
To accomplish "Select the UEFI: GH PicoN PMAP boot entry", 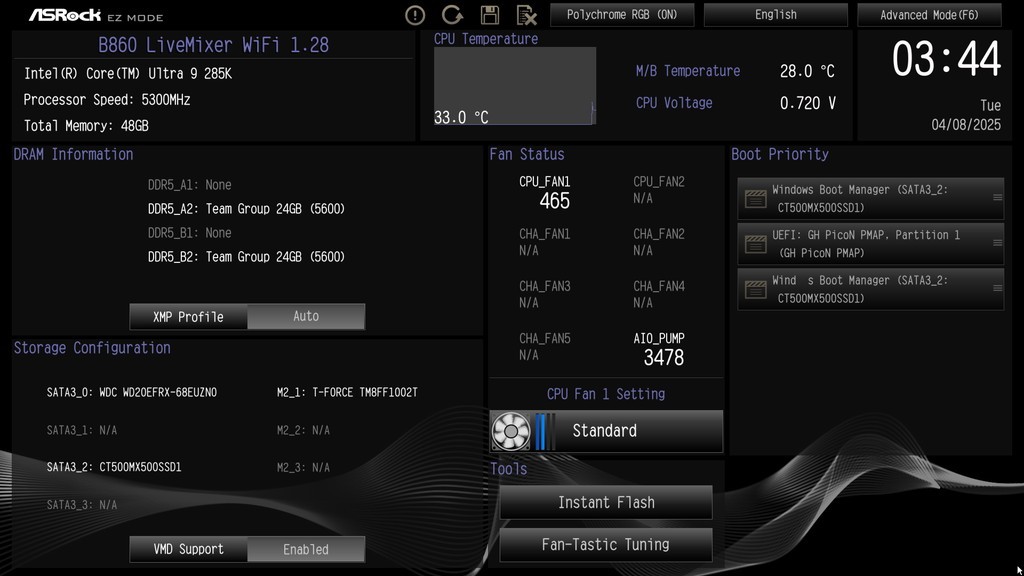I will (x=871, y=244).
